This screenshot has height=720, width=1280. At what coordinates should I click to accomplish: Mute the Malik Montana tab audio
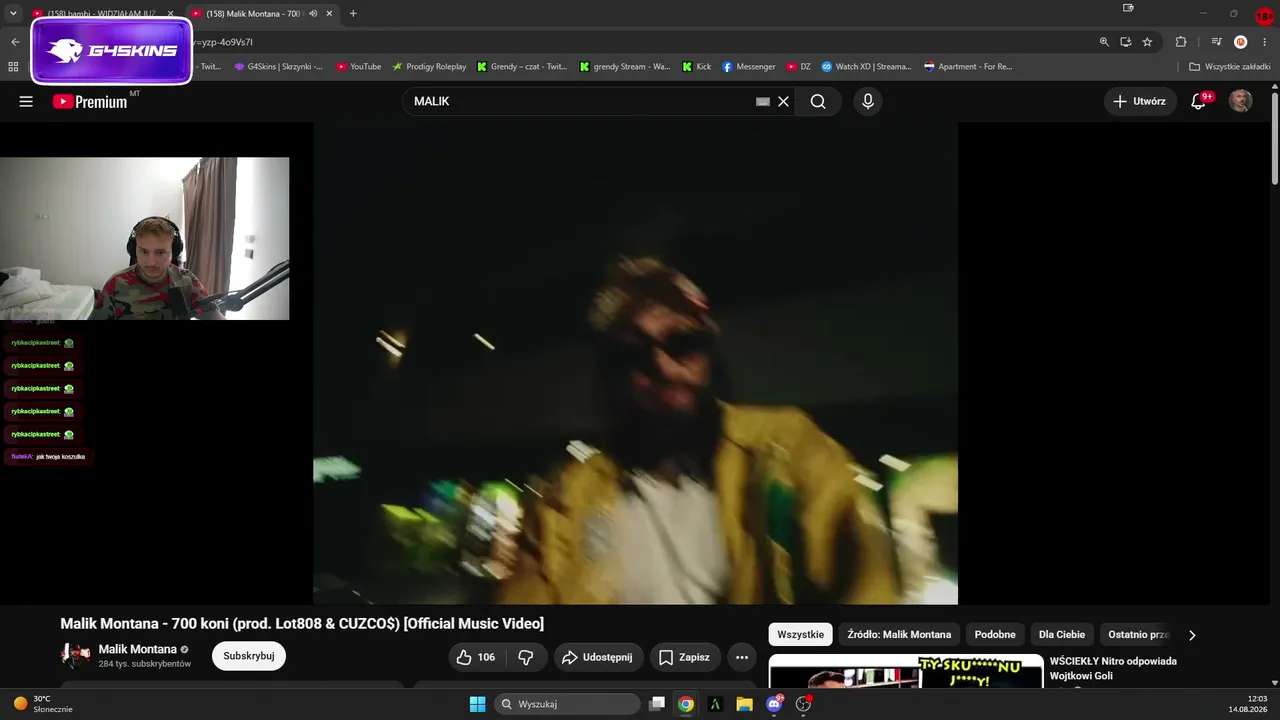coord(314,14)
